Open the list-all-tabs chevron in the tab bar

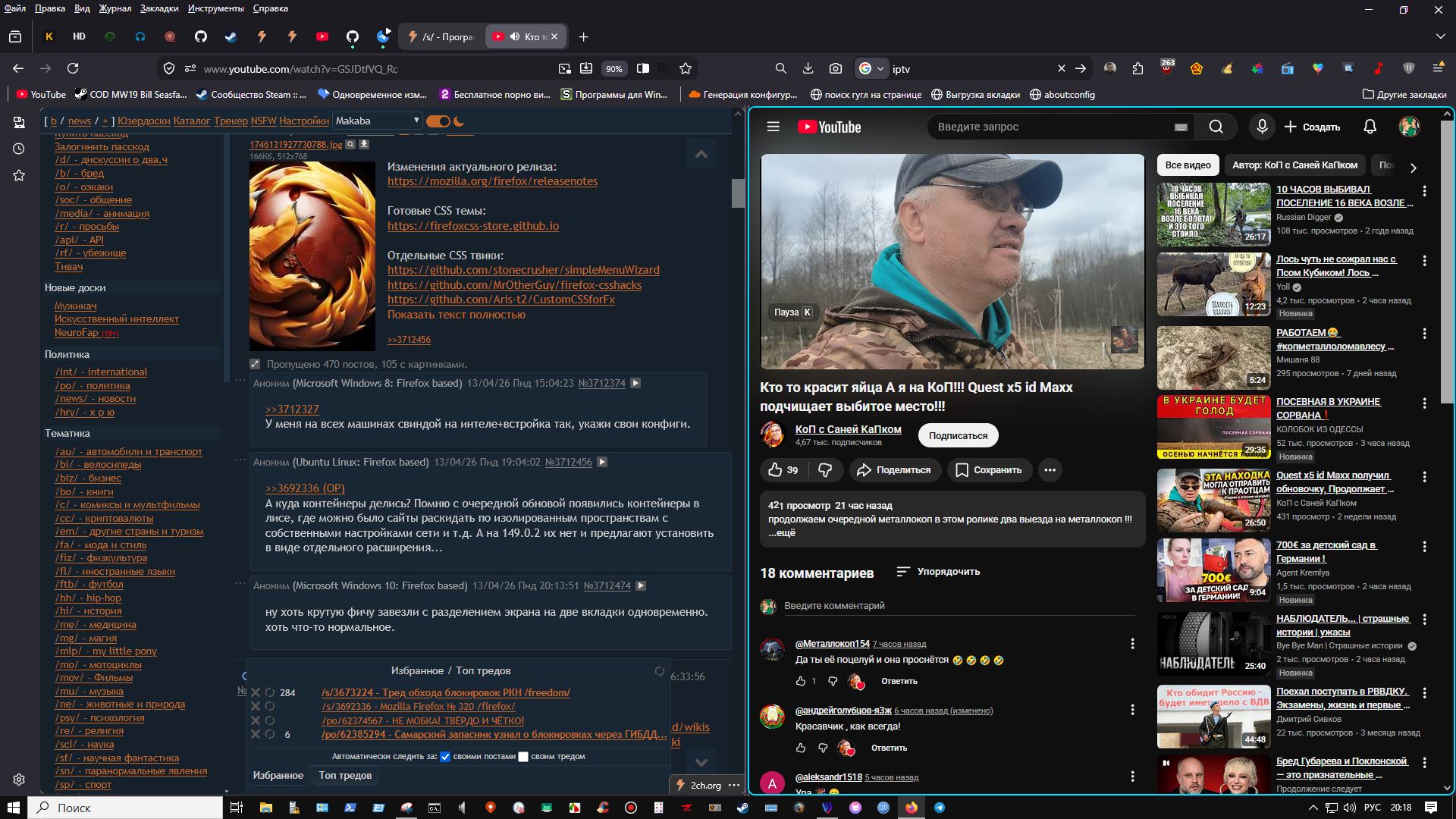1440,36
